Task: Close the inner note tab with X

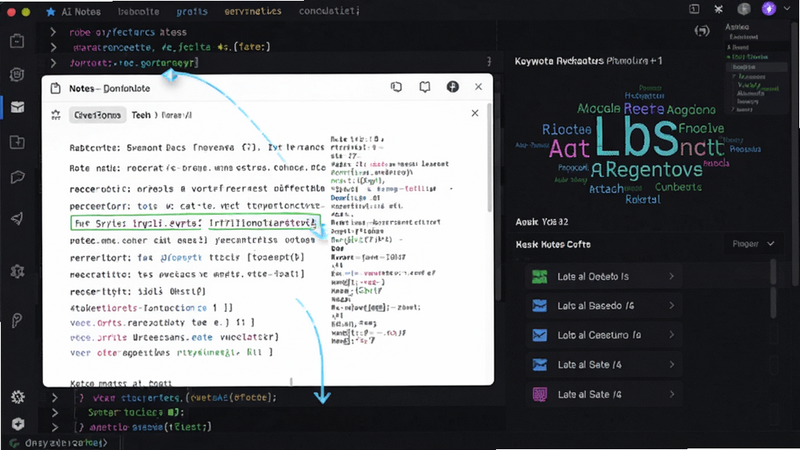Action: pyautogui.click(x=475, y=113)
